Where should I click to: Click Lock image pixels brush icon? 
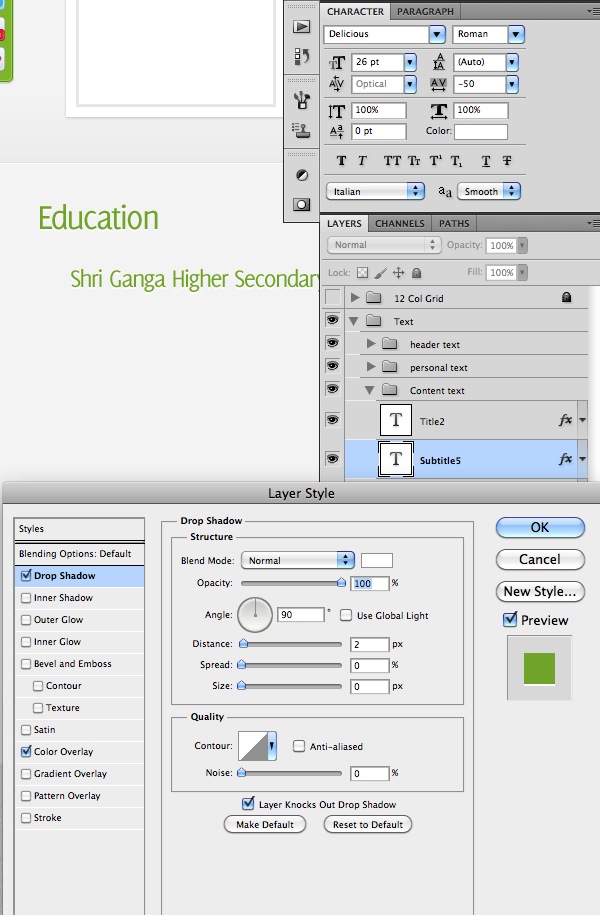(380, 273)
